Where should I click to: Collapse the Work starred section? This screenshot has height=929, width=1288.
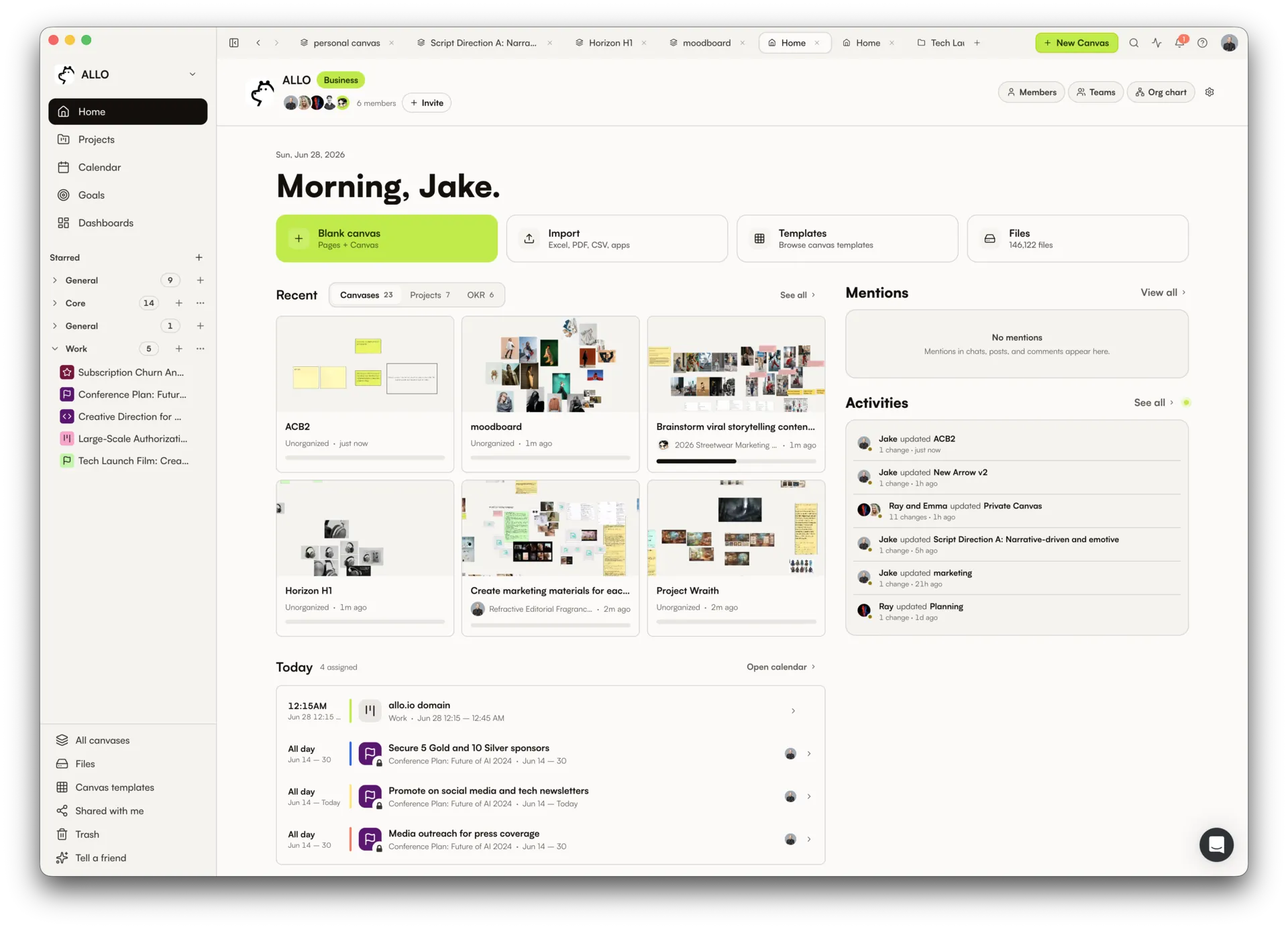coord(55,349)
